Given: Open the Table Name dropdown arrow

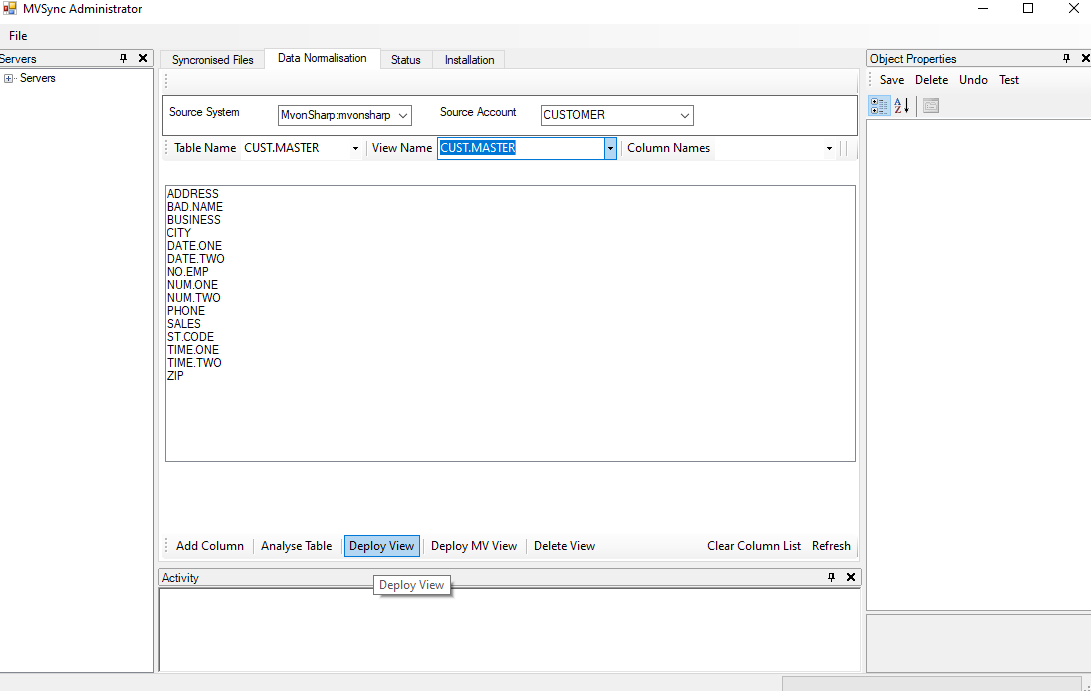Looking at the screenshot, I should 356,148.
